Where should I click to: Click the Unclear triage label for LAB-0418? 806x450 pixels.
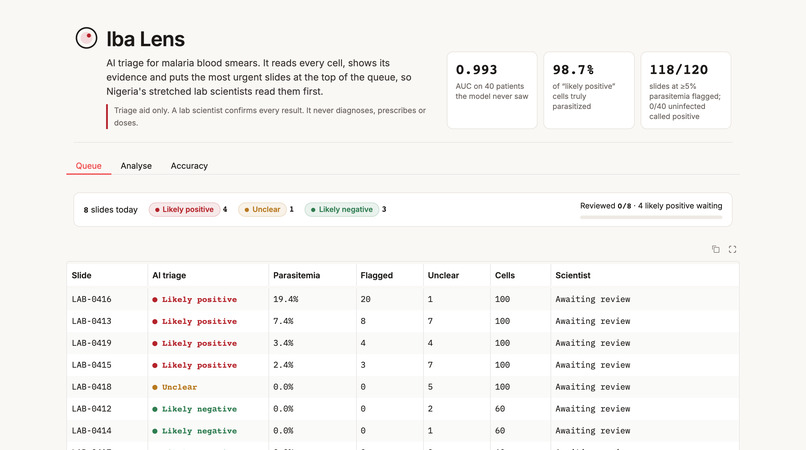point(174,387)
